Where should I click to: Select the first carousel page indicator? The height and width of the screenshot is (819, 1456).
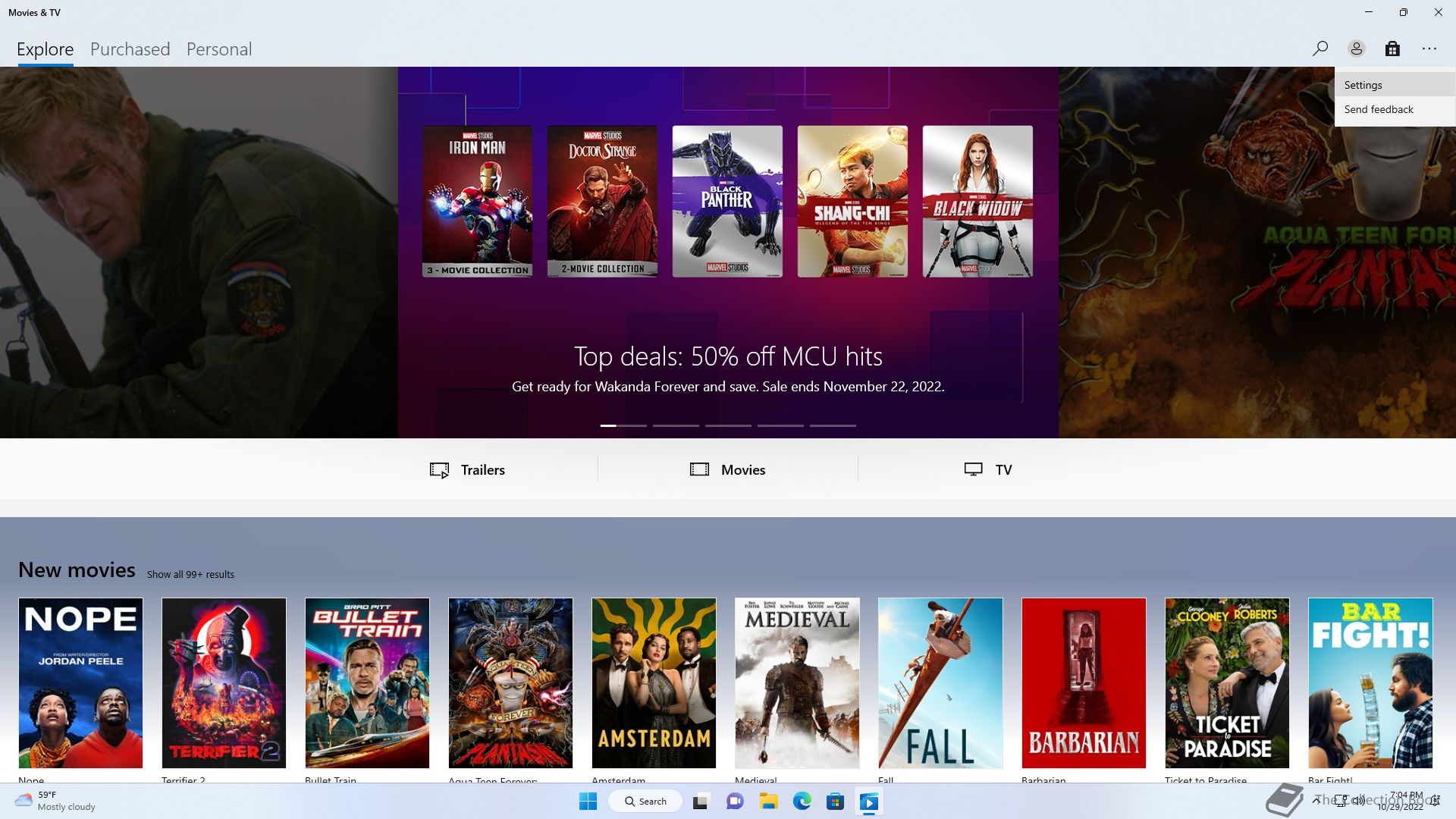coord(623,425)
